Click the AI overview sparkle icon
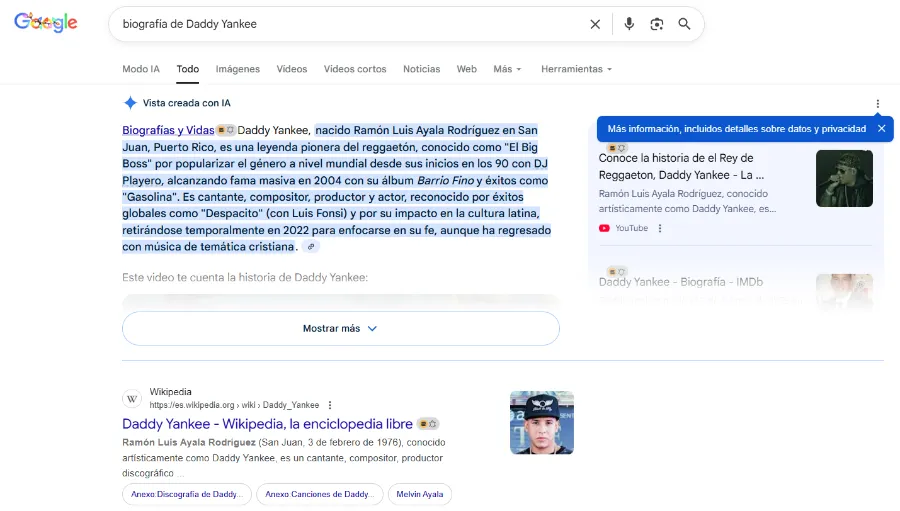Screen dimensions: 900x511 click(x=130, y=103)
